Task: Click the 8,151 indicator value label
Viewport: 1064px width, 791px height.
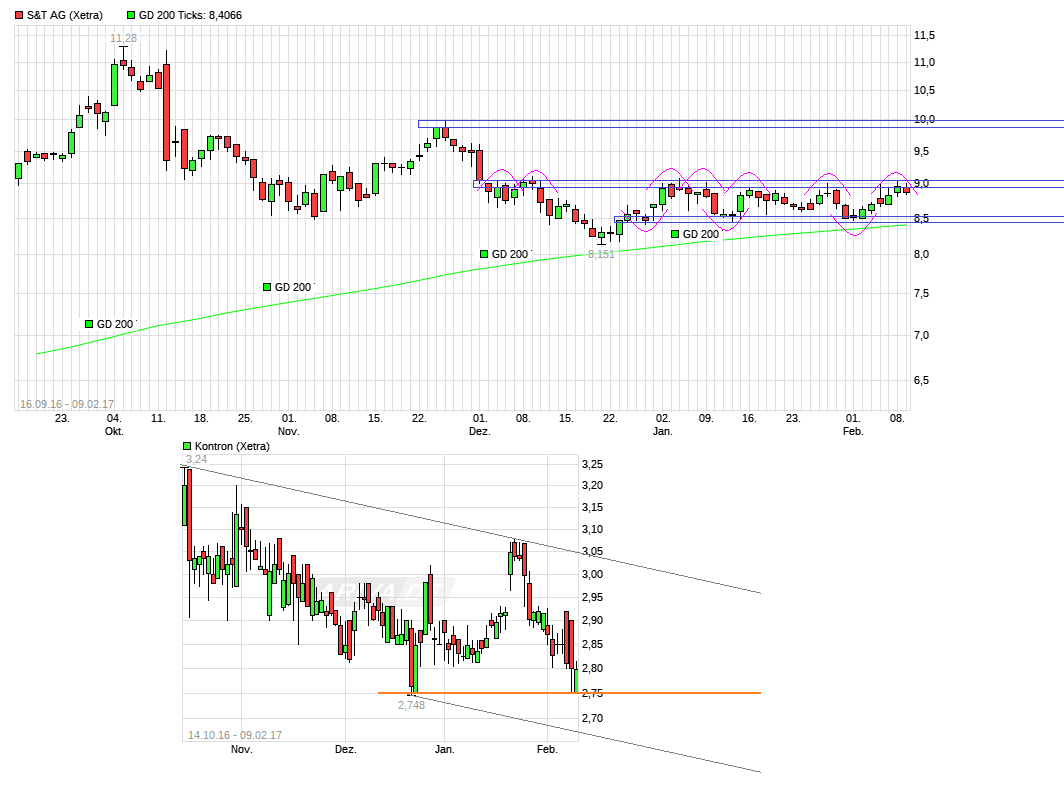Action: (600, 252)
